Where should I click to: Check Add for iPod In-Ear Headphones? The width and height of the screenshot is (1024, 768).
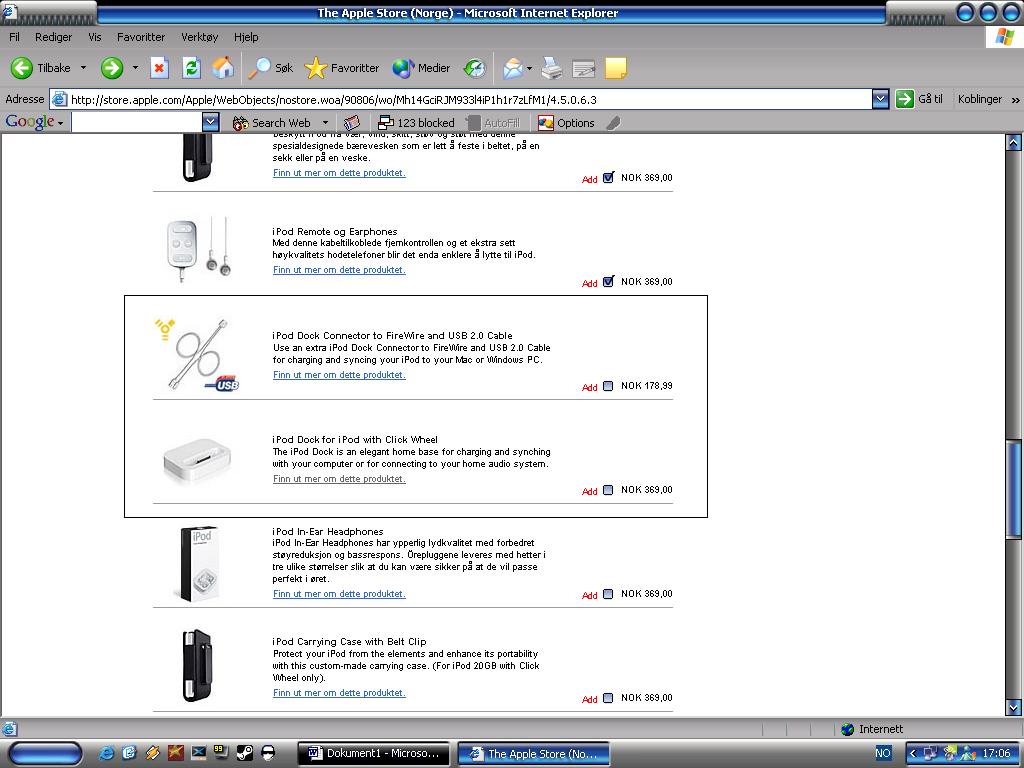608,594
